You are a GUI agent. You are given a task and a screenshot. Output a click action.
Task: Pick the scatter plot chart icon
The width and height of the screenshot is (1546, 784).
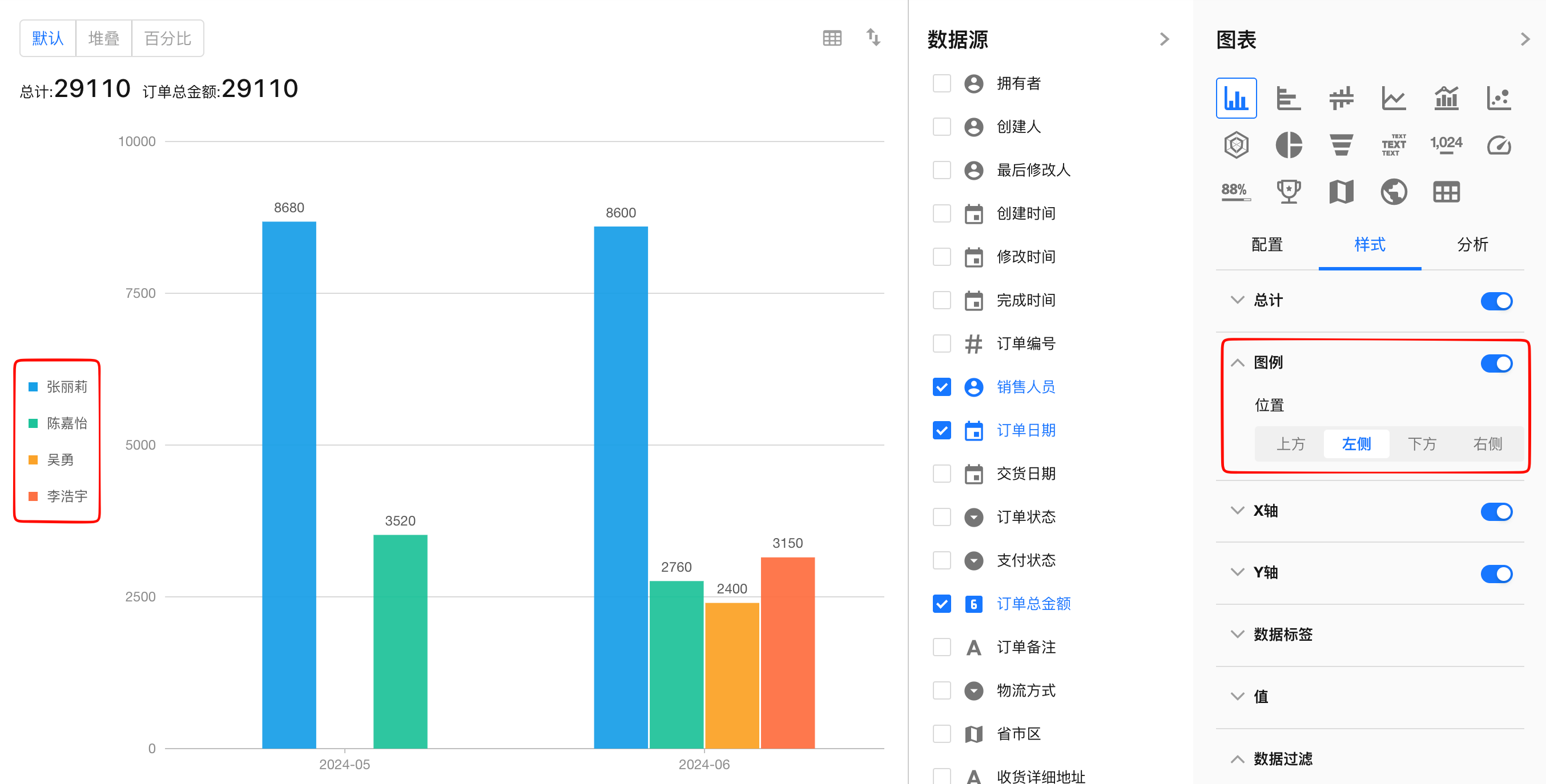click(1498, 98)
